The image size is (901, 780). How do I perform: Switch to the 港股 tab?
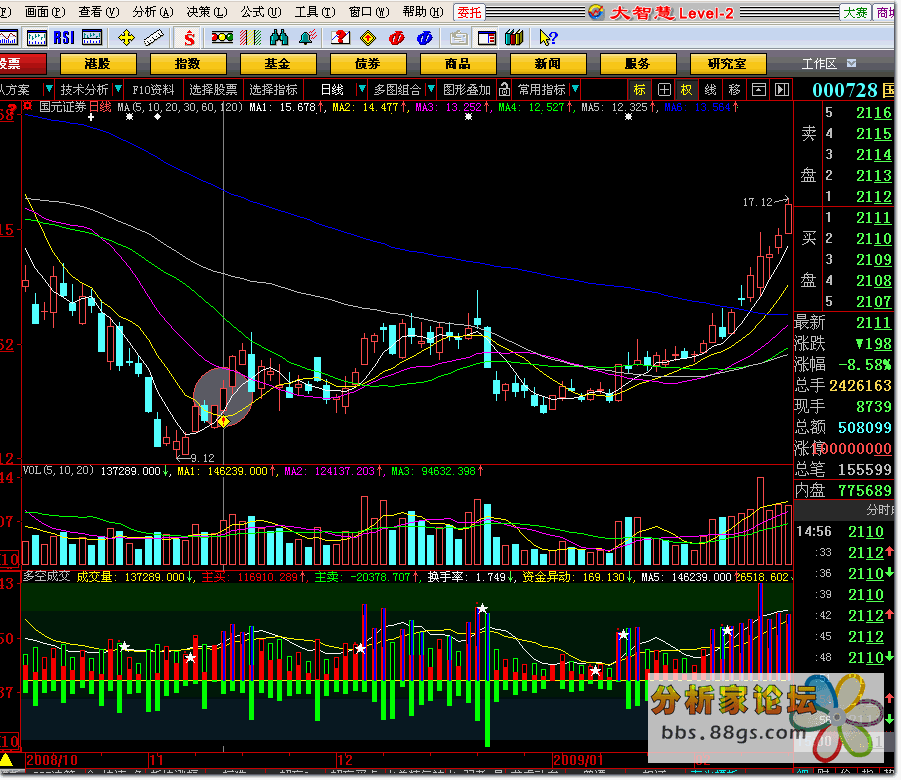[x=98, y=63]
